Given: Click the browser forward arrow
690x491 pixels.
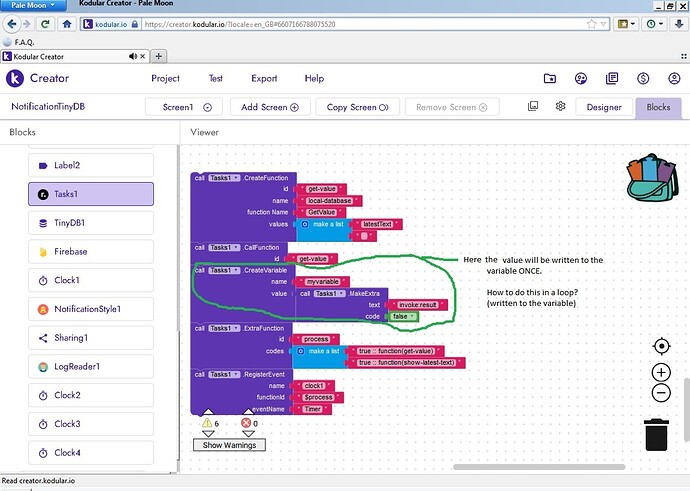Looking at the screenshot, I should 26,24.
